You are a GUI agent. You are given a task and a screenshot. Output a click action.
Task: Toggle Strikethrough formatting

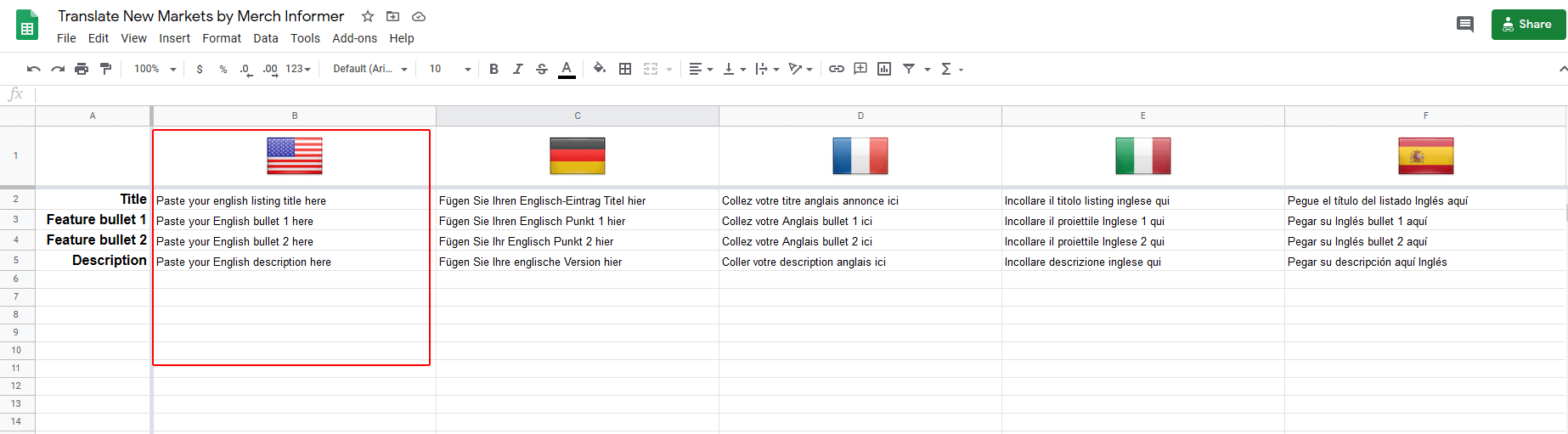542,69
